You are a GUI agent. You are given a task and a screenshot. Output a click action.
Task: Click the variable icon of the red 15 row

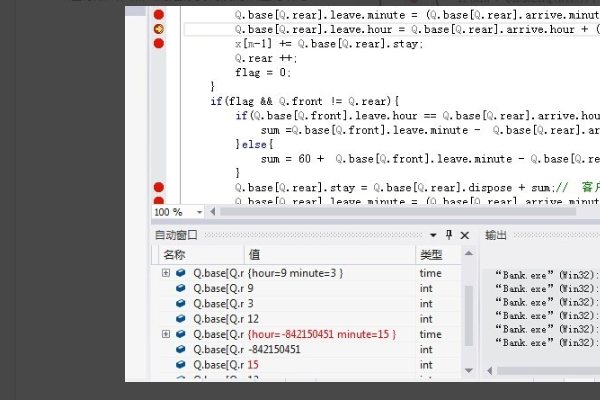(181, 365)
